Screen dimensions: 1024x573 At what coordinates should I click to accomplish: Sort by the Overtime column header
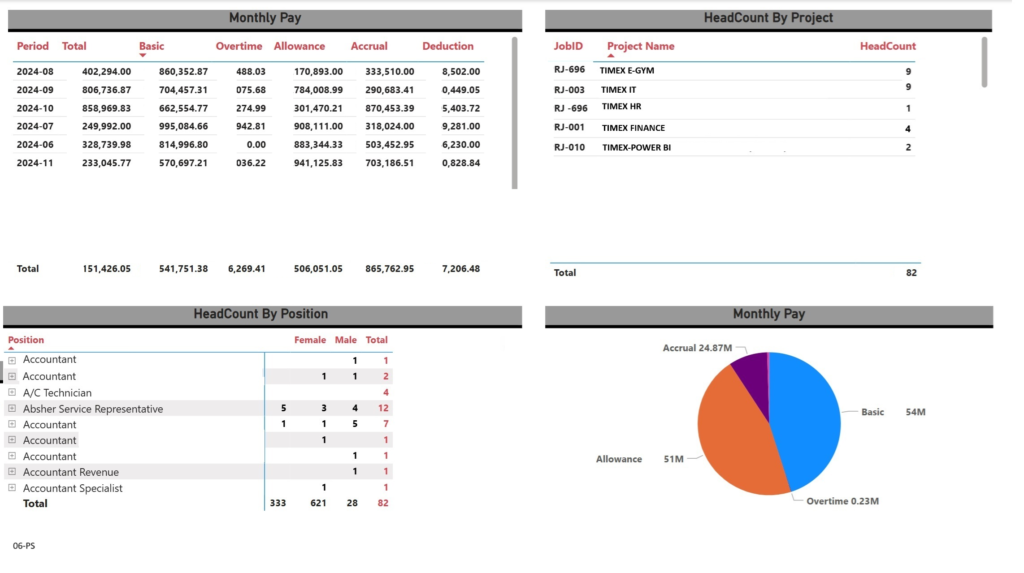coord(238,46)
